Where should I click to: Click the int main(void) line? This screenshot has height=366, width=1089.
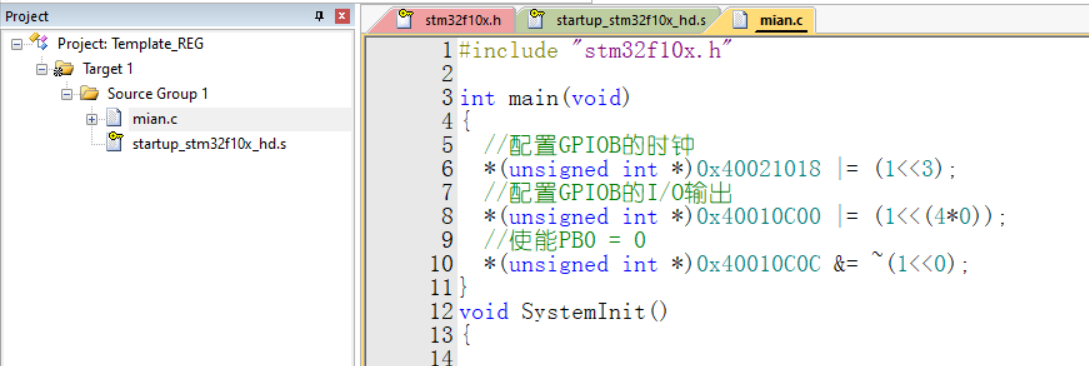tap(544, 98)
